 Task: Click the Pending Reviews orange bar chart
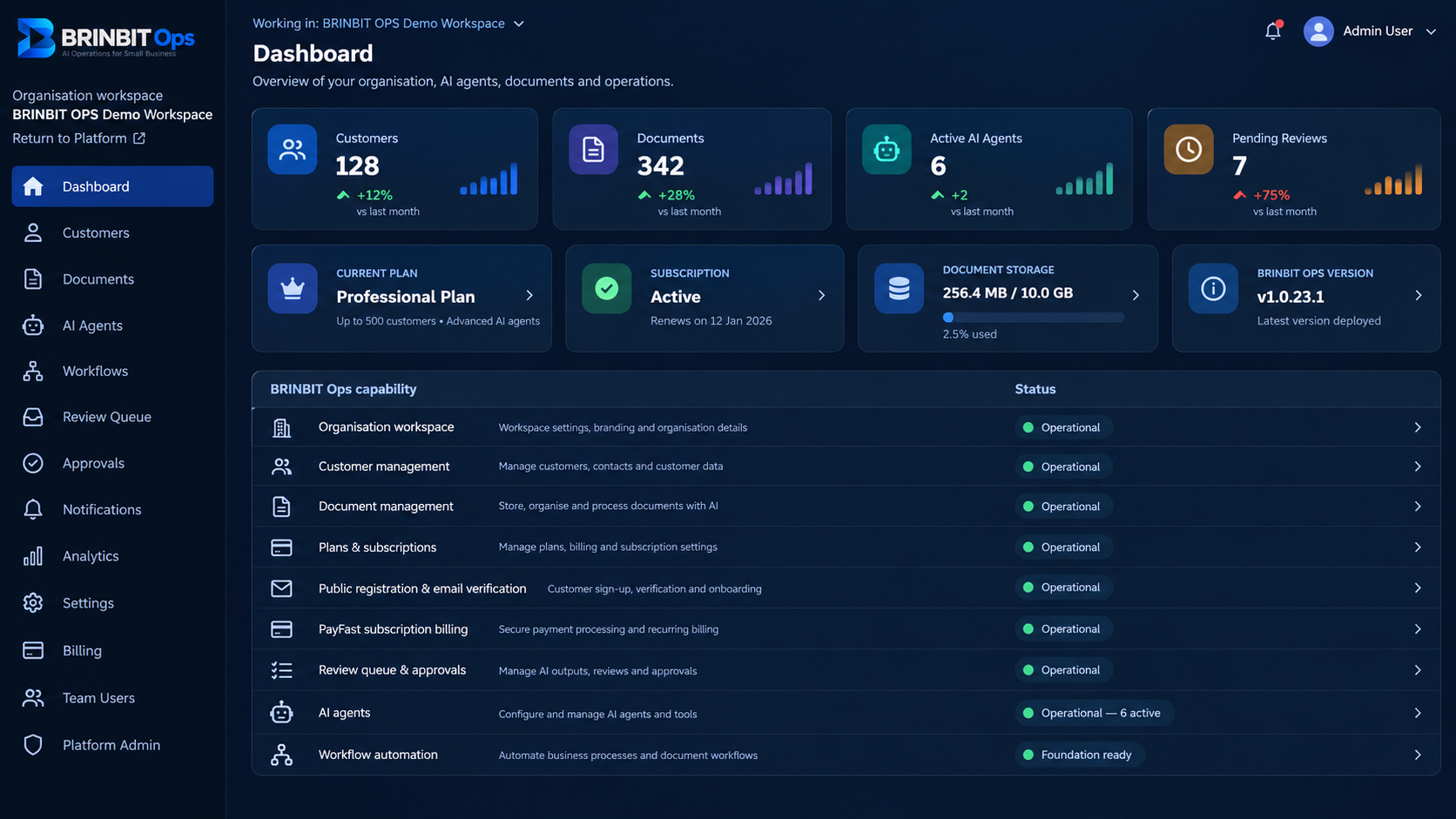coord(1393,178)
